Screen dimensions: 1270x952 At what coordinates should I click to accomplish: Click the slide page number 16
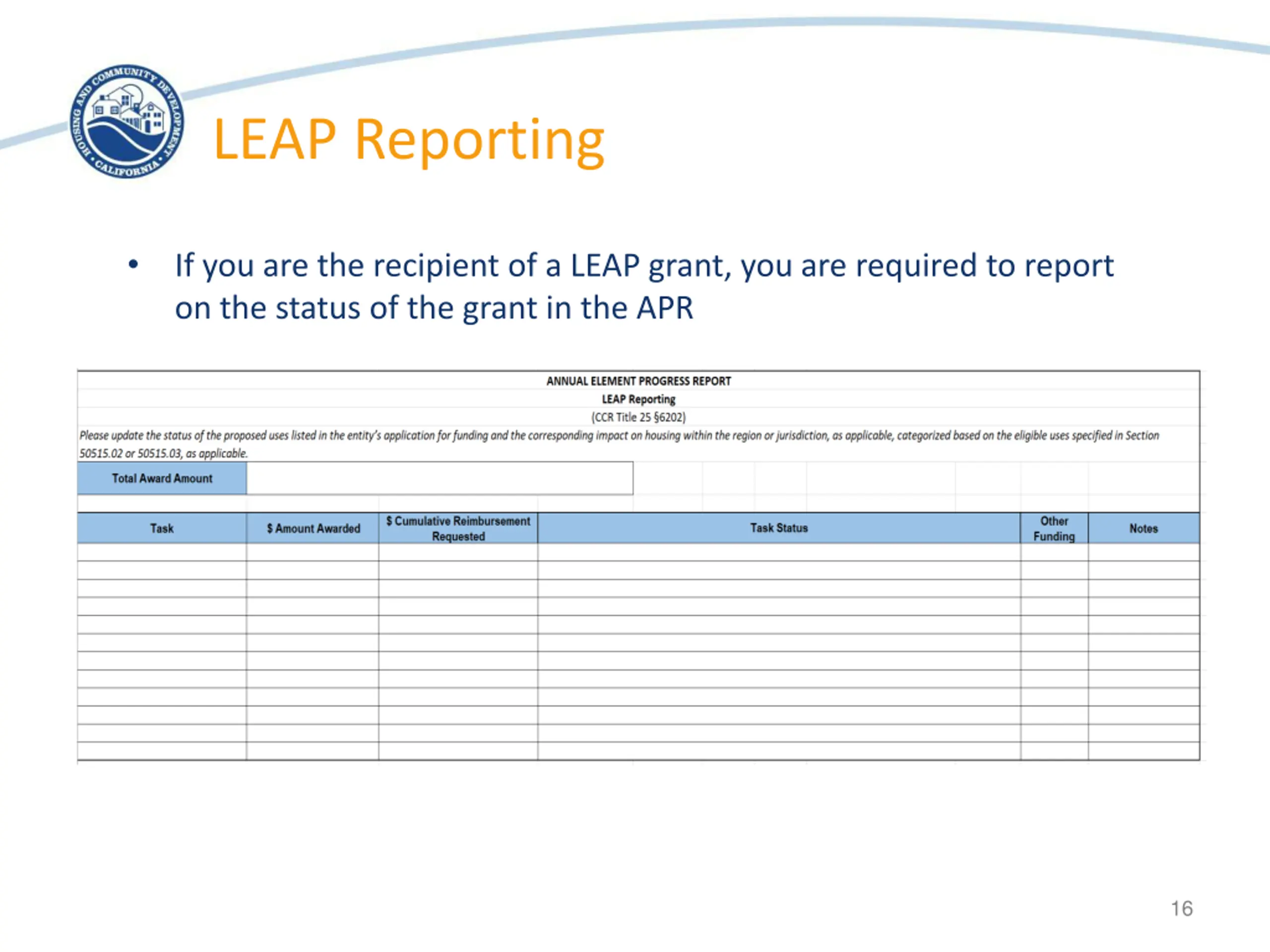[x=1182, y=909]
